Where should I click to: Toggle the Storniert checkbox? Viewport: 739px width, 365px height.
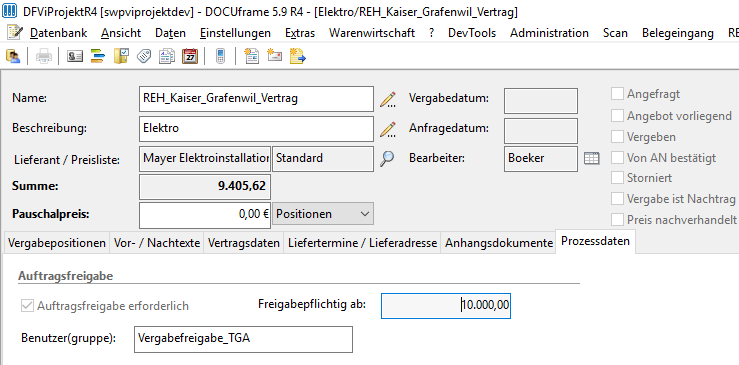pos(617,178)
